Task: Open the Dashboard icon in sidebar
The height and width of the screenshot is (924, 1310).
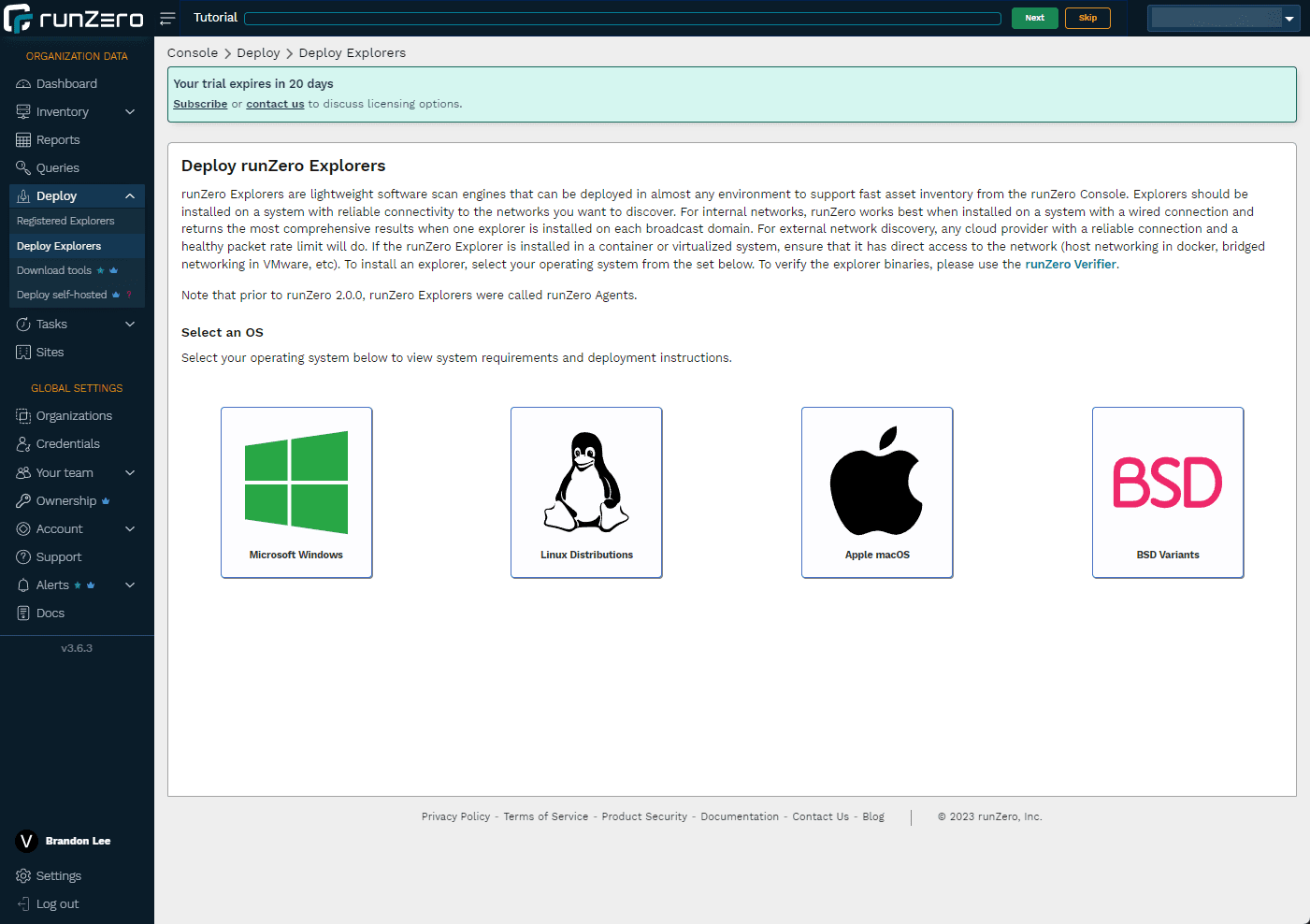Action: tap(23, 84)
